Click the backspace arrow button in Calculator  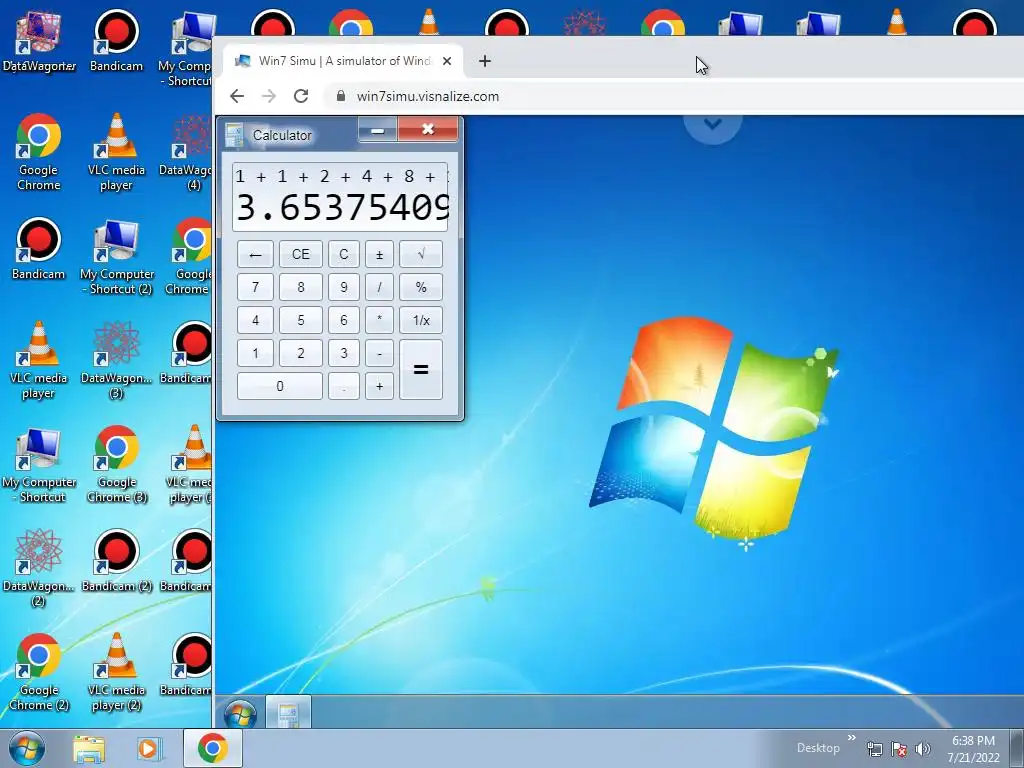click(x=255, y=254)
